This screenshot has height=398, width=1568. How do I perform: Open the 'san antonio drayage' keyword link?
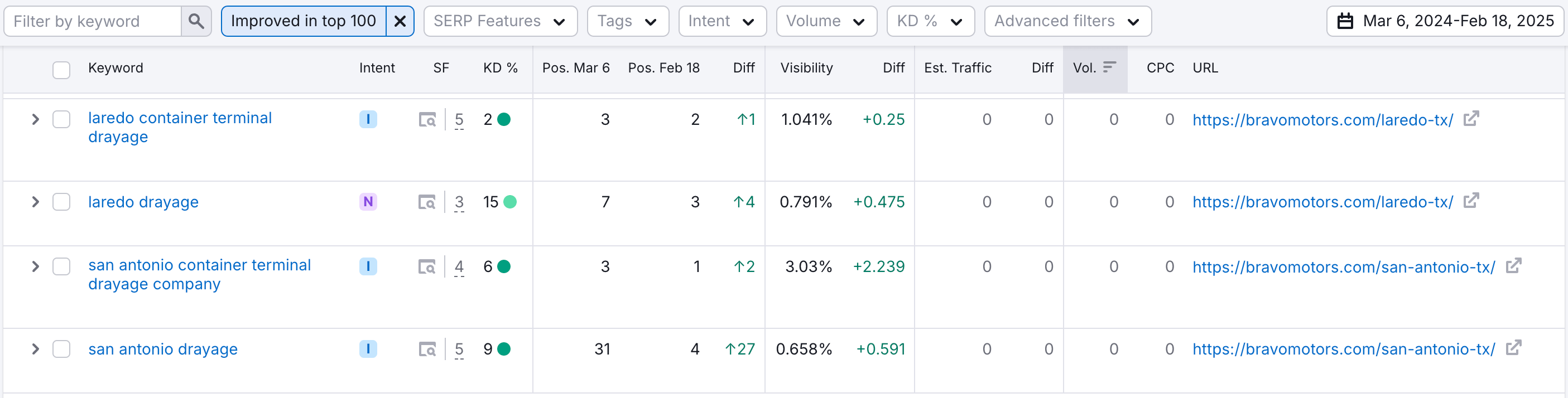[162, 350]
